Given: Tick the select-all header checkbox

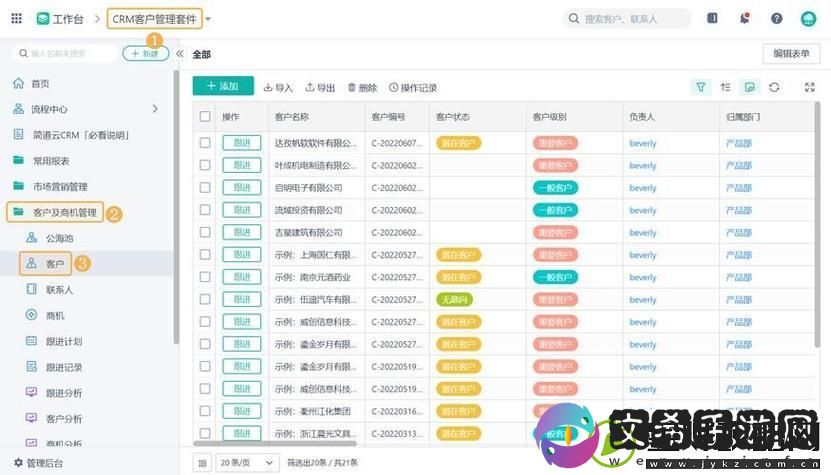Looking at the screenshot, I should tap(205, 117).
